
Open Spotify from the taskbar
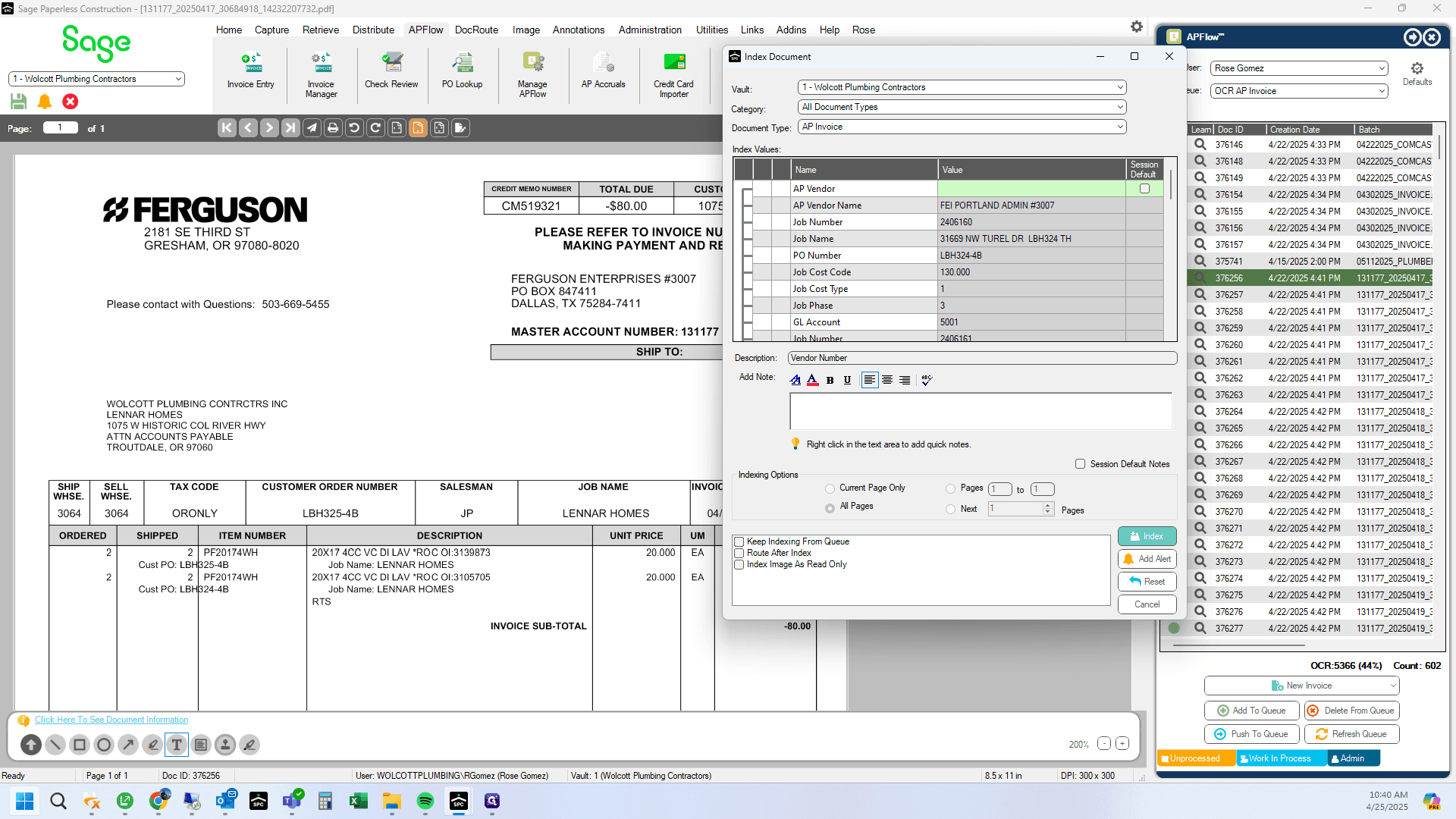coord(425,801)
